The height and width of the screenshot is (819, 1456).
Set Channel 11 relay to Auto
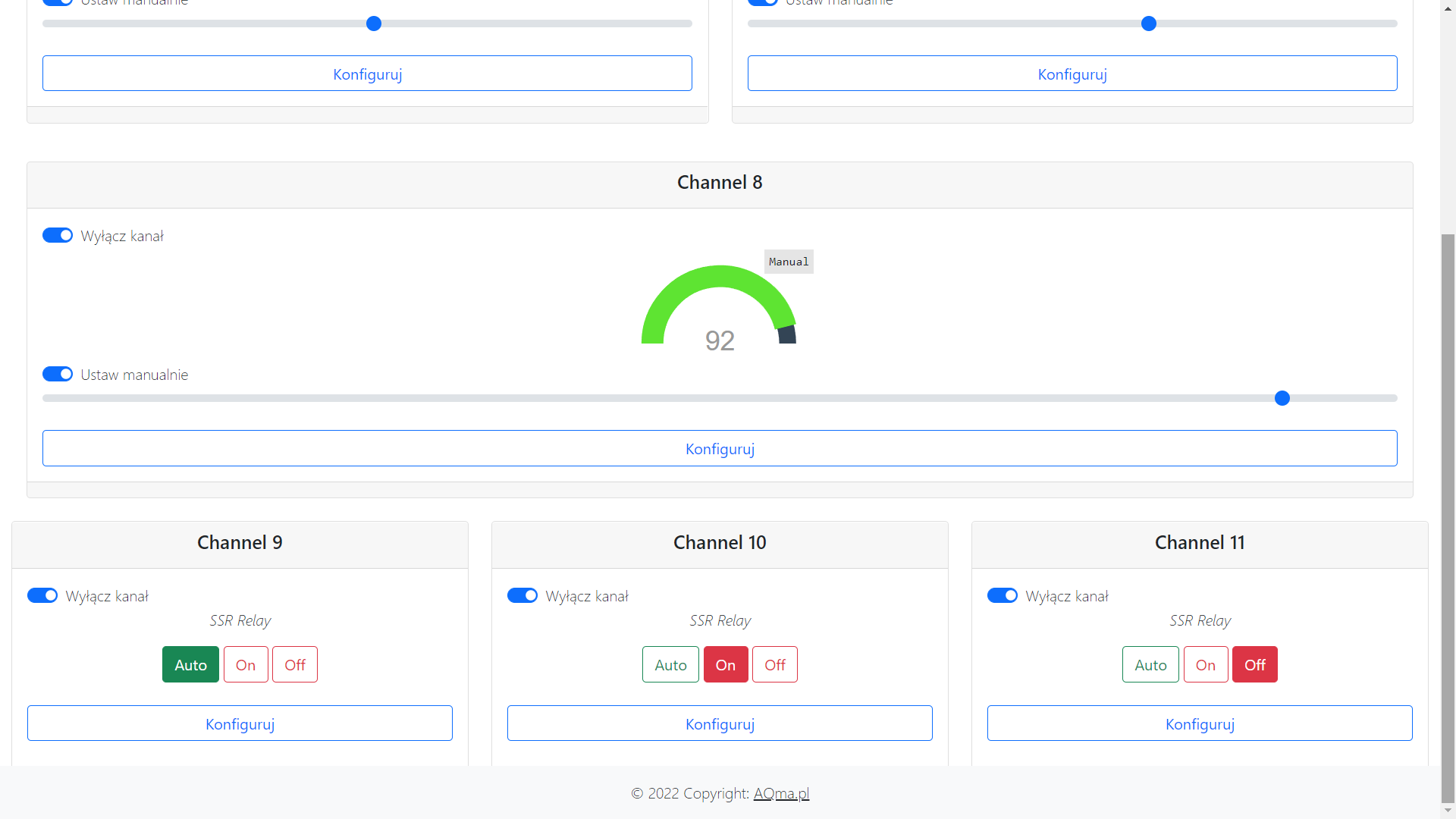pos(1150,665)
